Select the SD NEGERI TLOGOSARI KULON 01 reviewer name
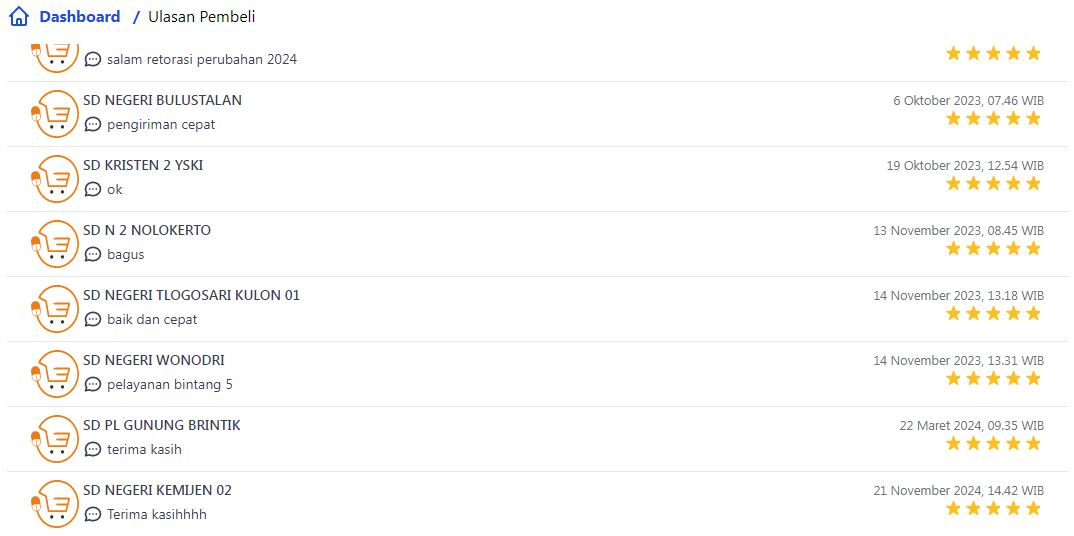Viewport: 1074px width, 536px height. coord(191,295)
